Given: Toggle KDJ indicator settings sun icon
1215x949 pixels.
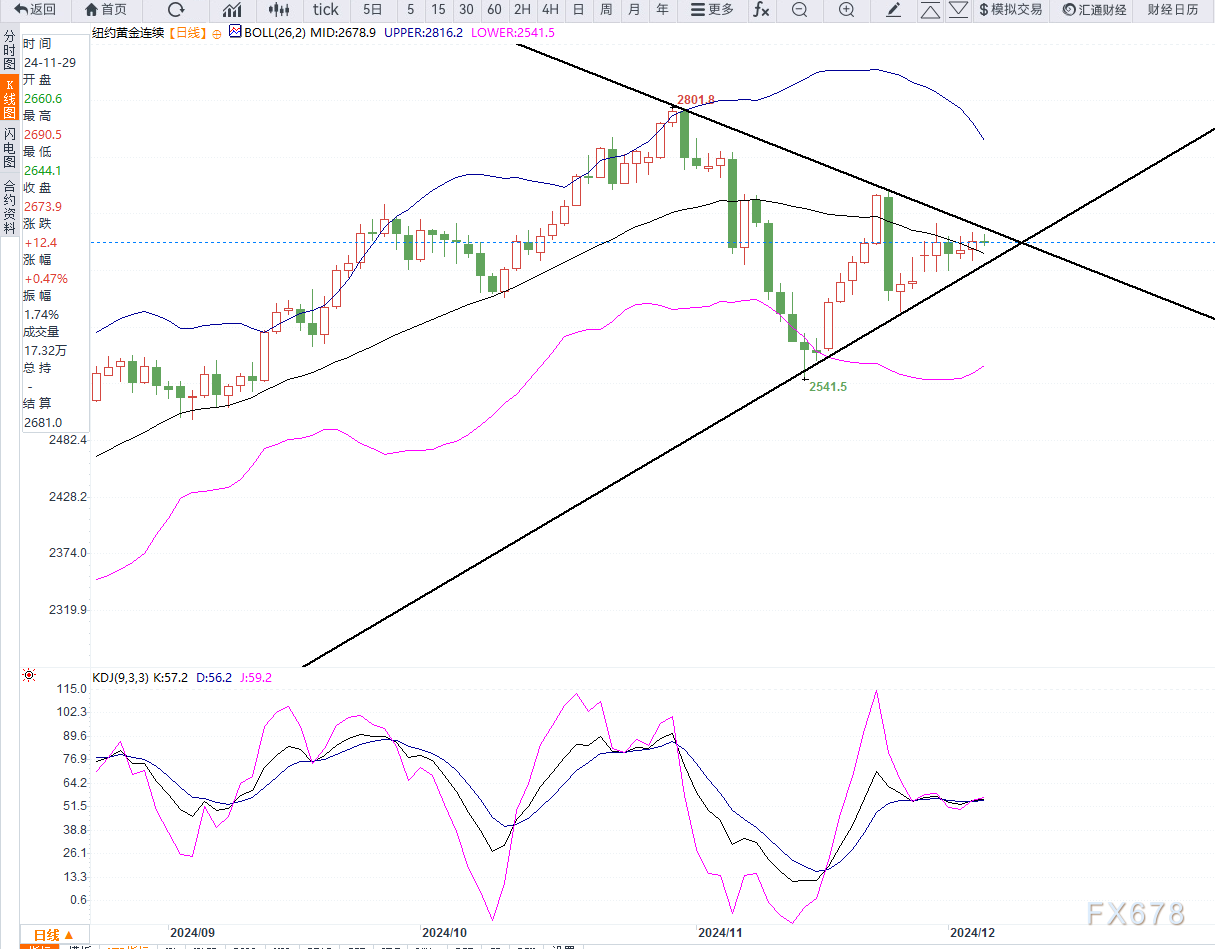Looking at the screenshot, I should [29, 676].
